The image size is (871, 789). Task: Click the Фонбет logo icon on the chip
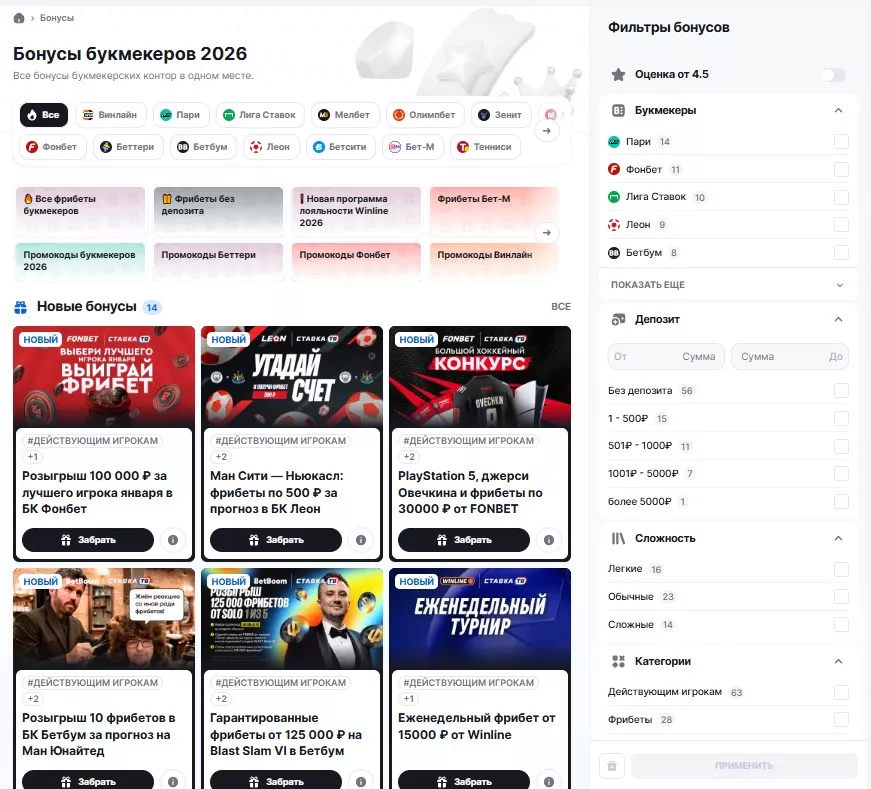coord(31,147)
